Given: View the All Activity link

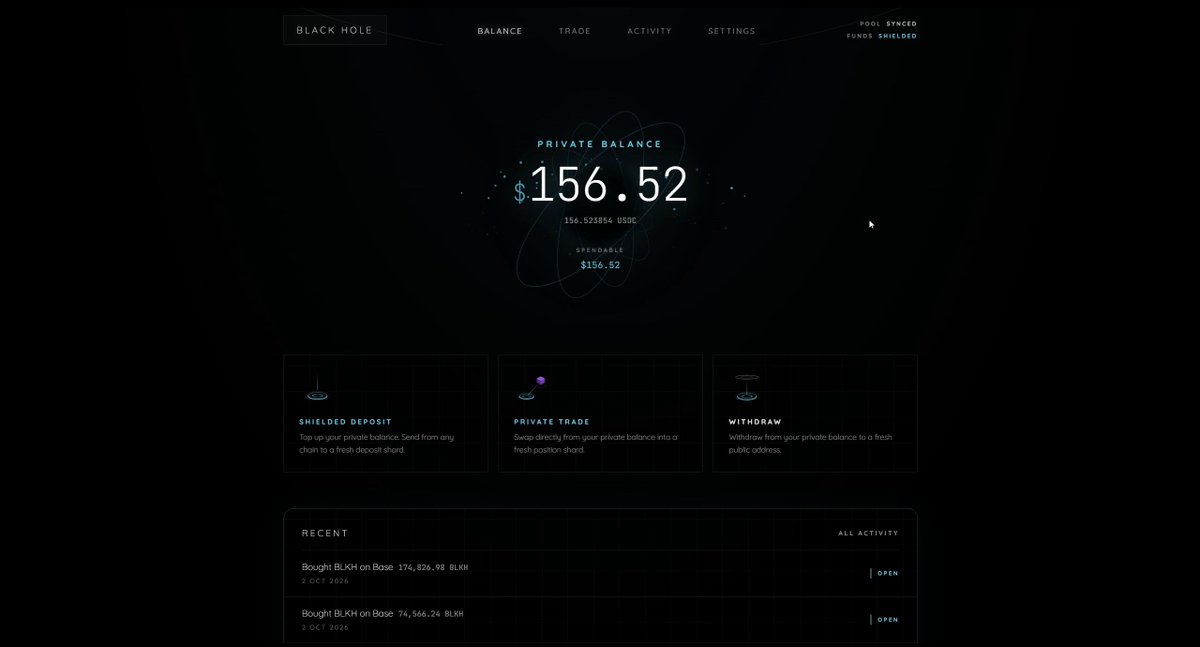Looking at the screenshot, I should 868,533.
